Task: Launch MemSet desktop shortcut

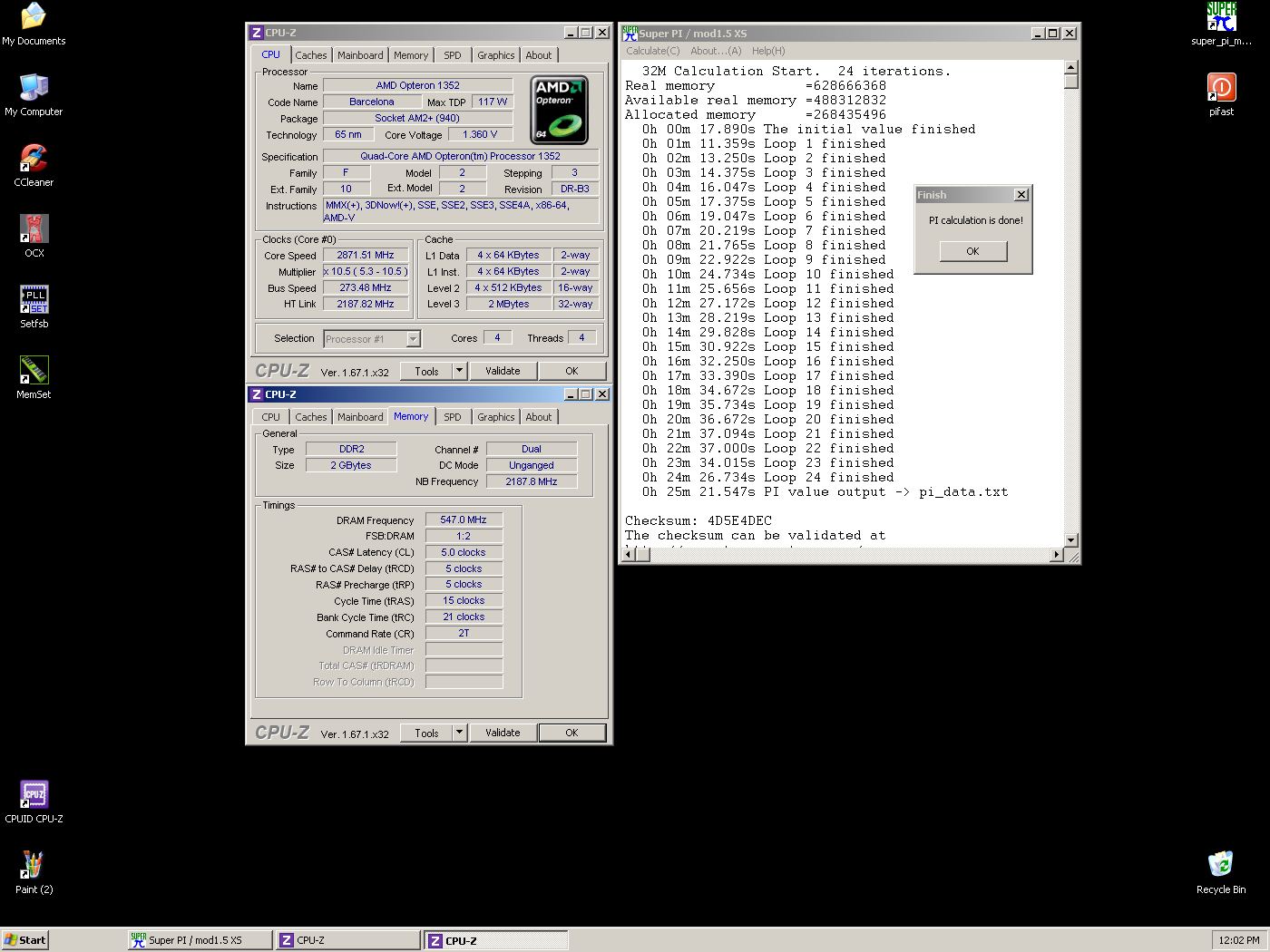Action: 34,377
